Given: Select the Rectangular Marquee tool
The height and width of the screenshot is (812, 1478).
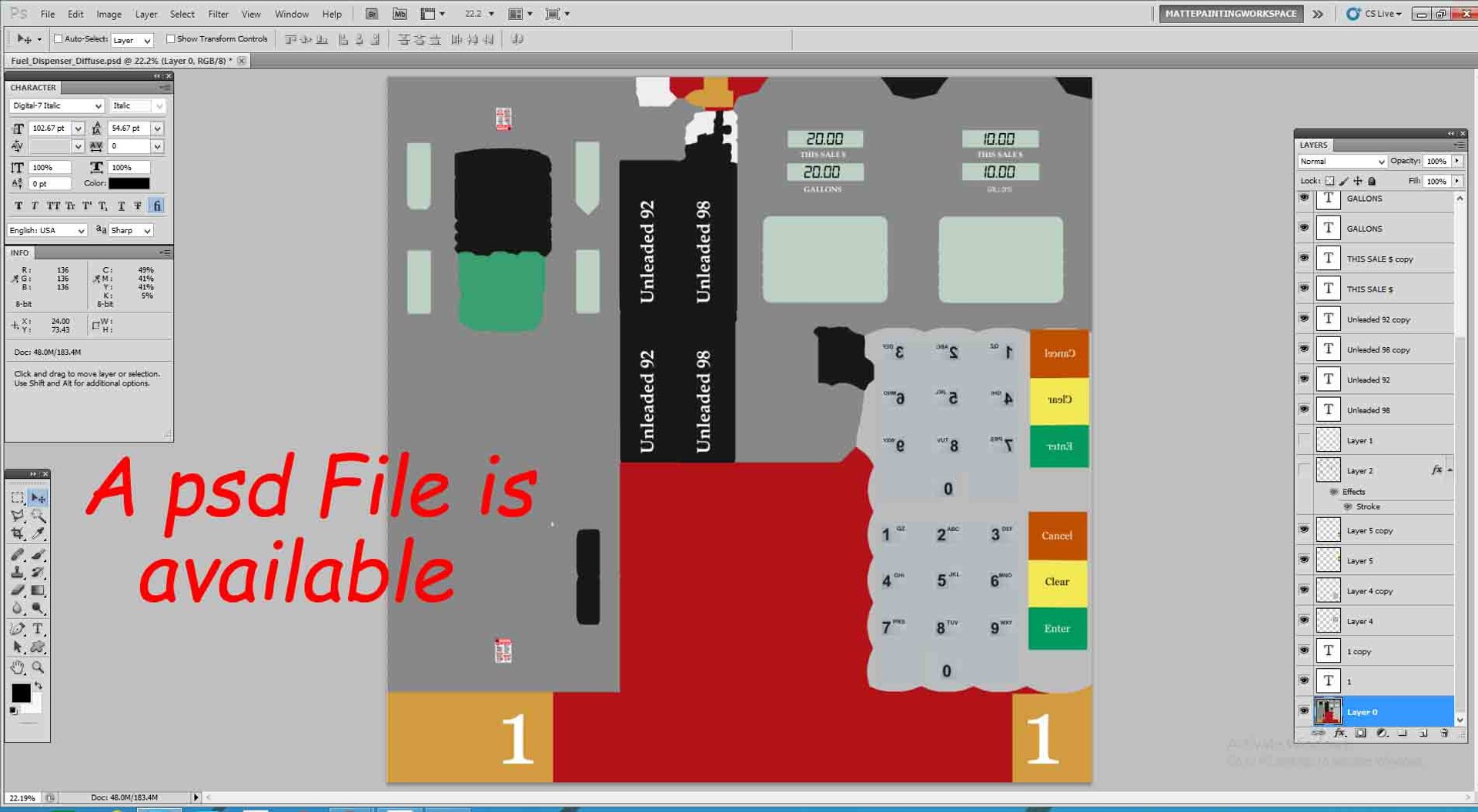Looking at the screenshot, I should point(18,498).
